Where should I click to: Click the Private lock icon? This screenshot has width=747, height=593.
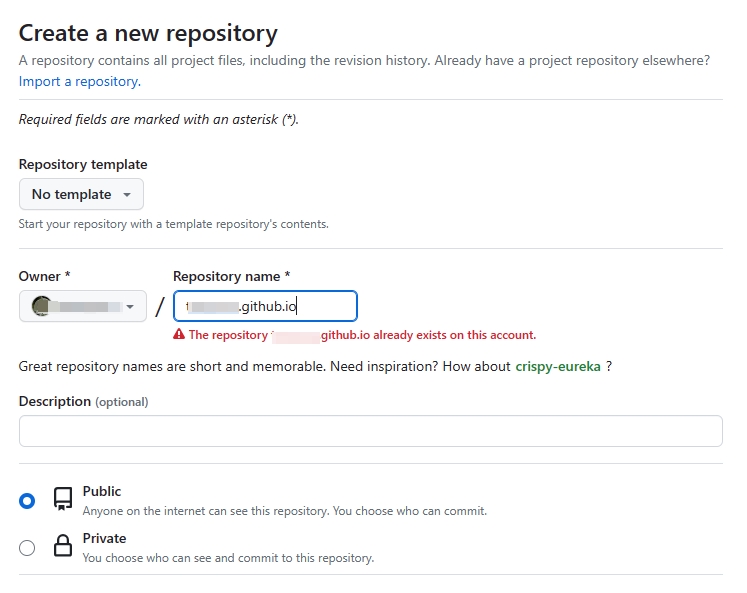[x=63, y=546]
